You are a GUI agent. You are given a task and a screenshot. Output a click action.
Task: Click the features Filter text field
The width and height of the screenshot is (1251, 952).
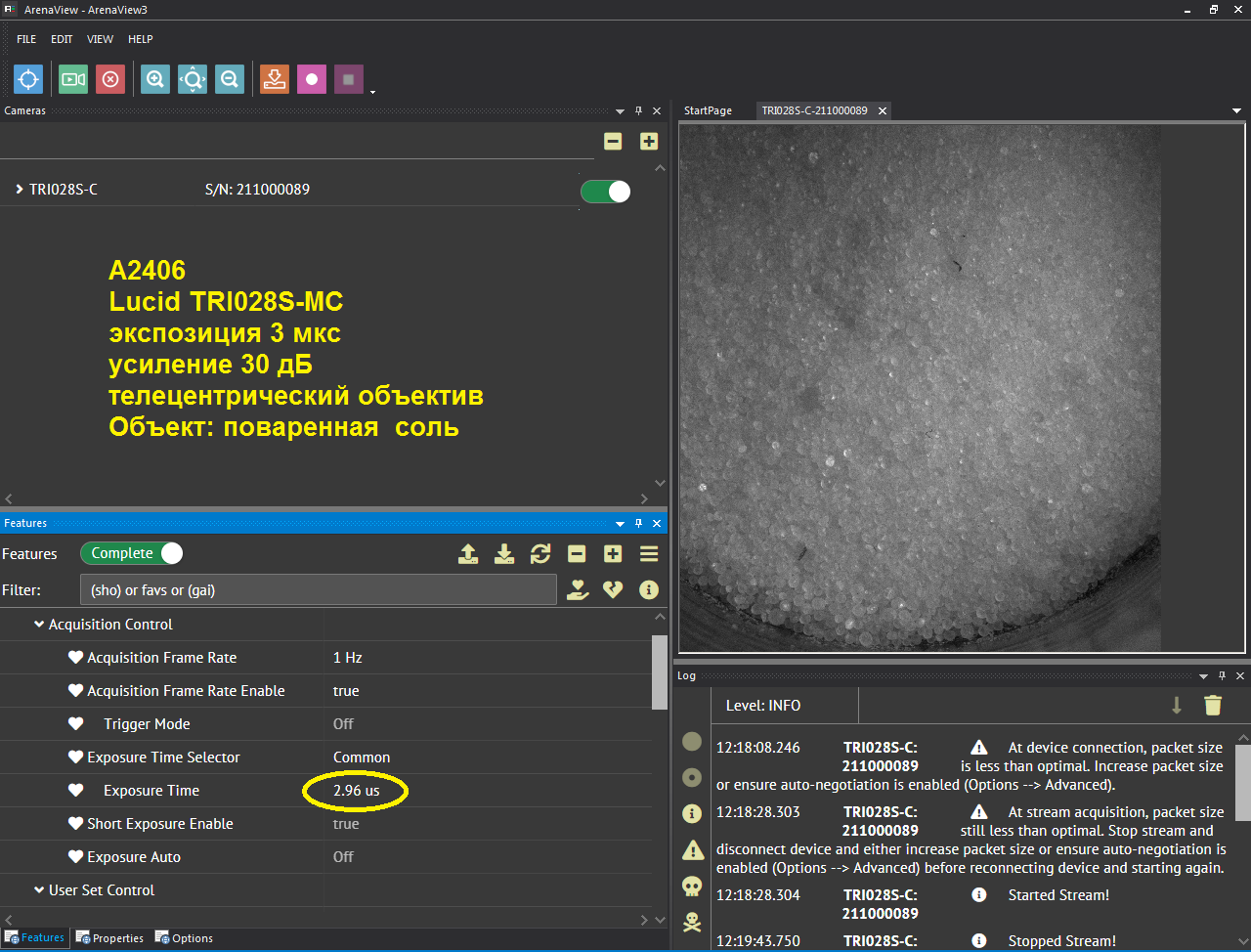click(x=319, y=589)
